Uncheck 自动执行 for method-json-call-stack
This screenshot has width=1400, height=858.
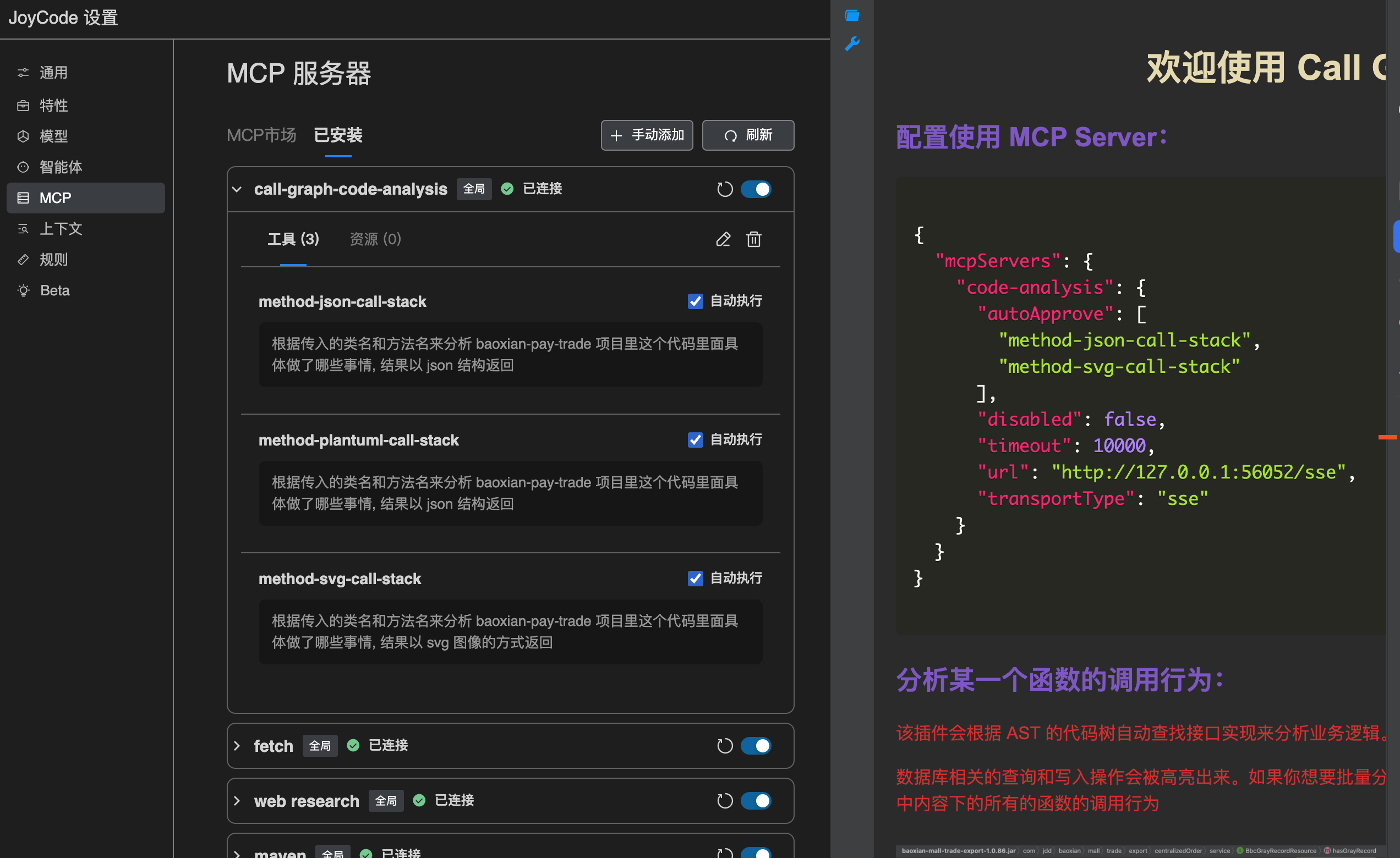[x=695, y=301]
